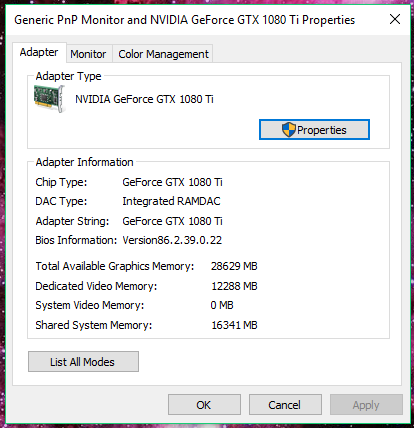Click the graphics card adapter icon
The image size is (414, 428).
pyautogui.click(x=49, y=99)
